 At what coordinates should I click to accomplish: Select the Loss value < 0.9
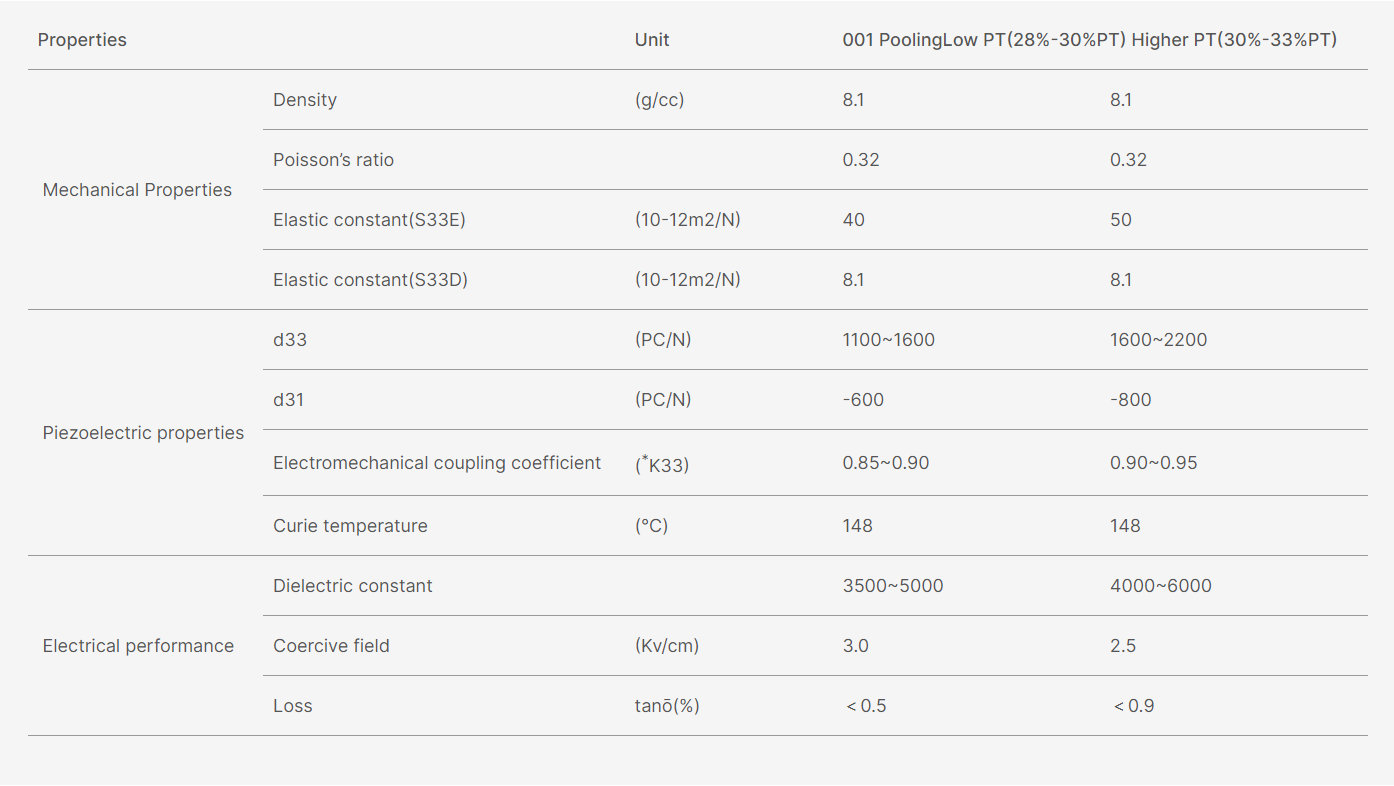(x=1134, y=706)
